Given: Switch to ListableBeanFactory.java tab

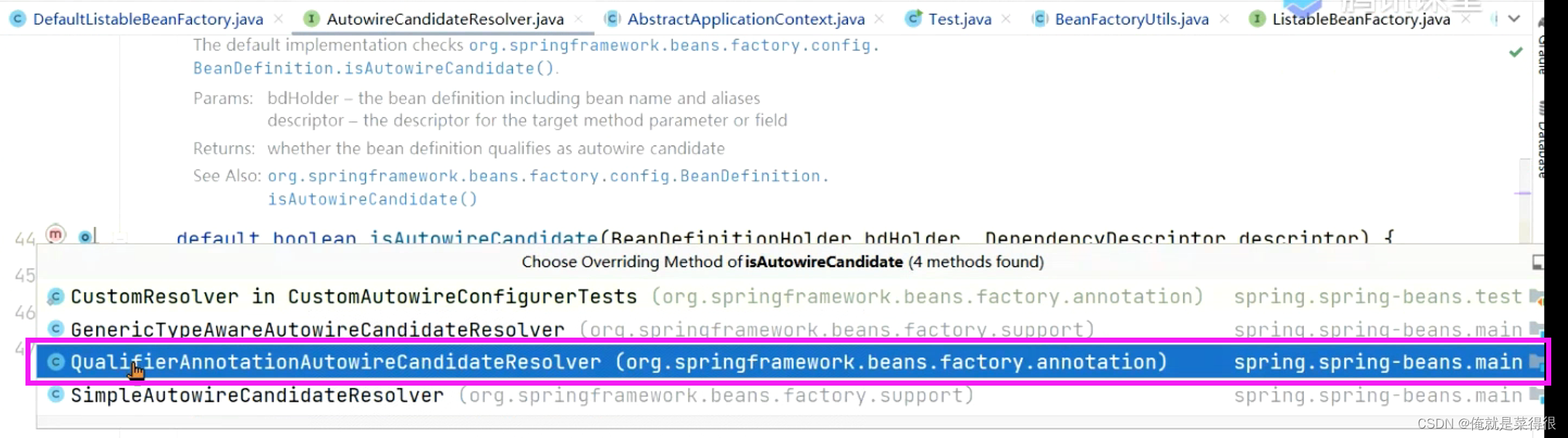Looking at the screenshot, I should click(1361, 19).
